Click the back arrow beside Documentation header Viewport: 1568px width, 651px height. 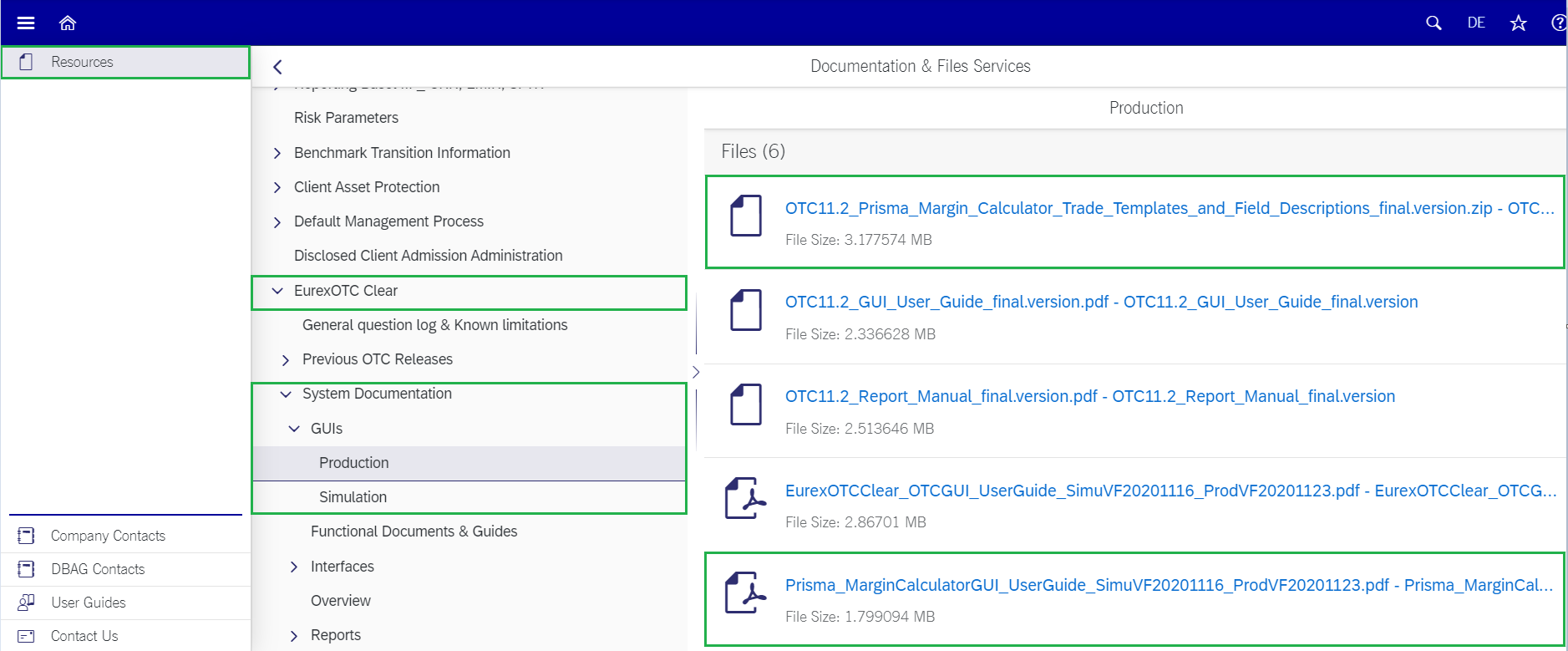[278, 67]
